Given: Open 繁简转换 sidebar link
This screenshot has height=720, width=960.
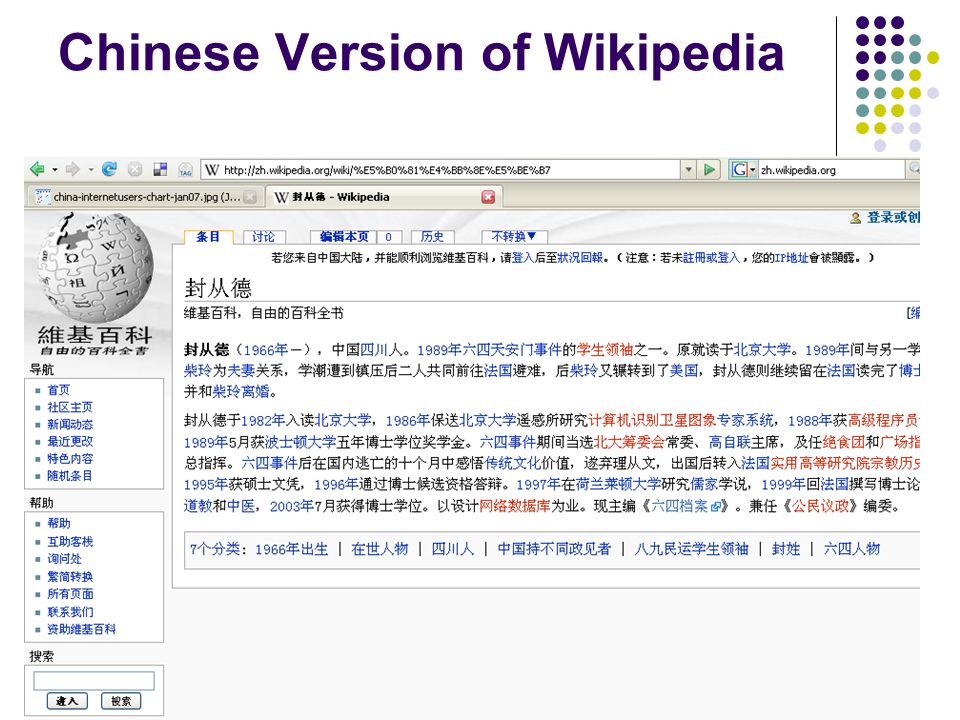Looking at the screenshot, I should click(x=70, y=576).
